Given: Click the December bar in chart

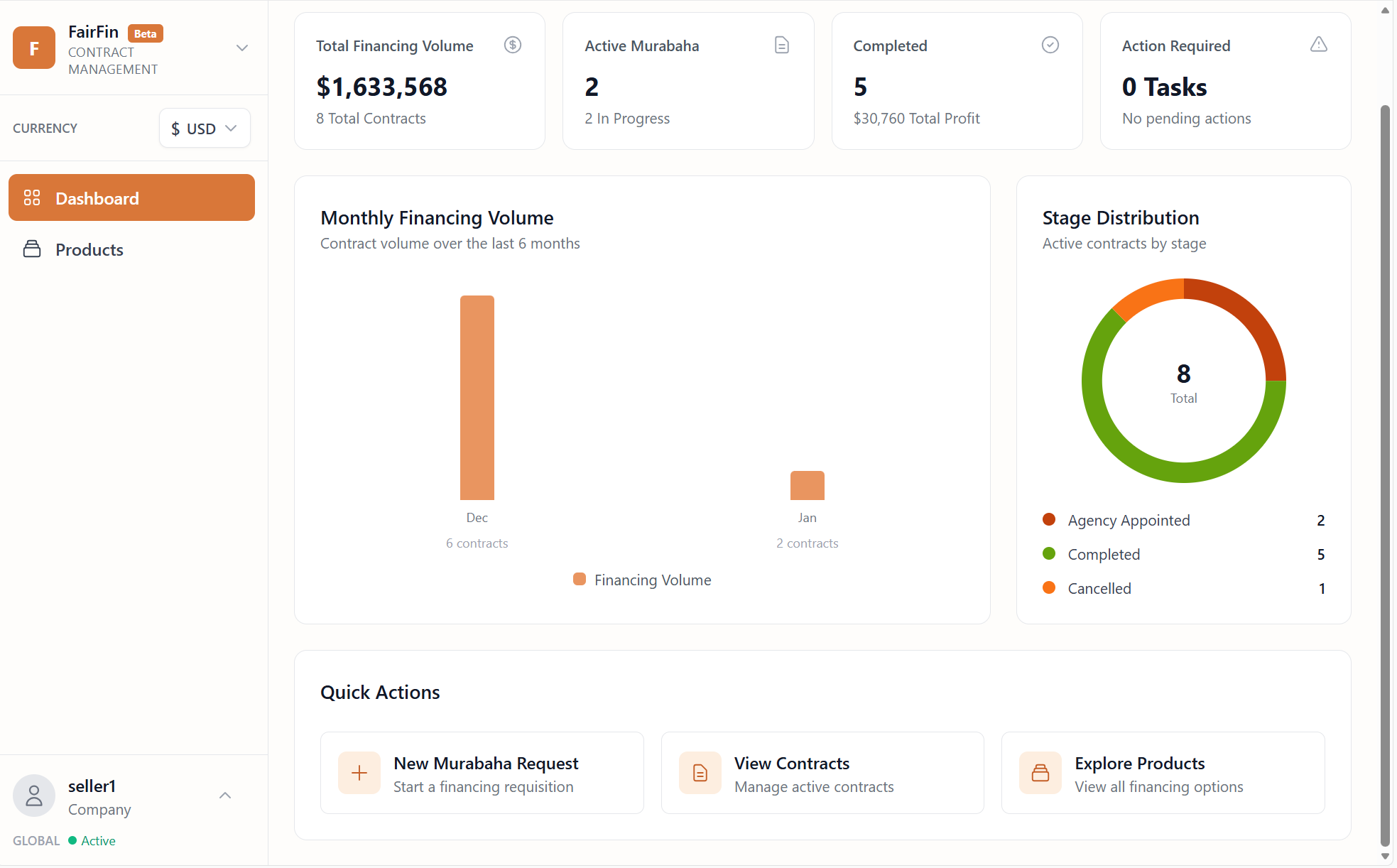Looking at the screenshot, I should 477,398.
